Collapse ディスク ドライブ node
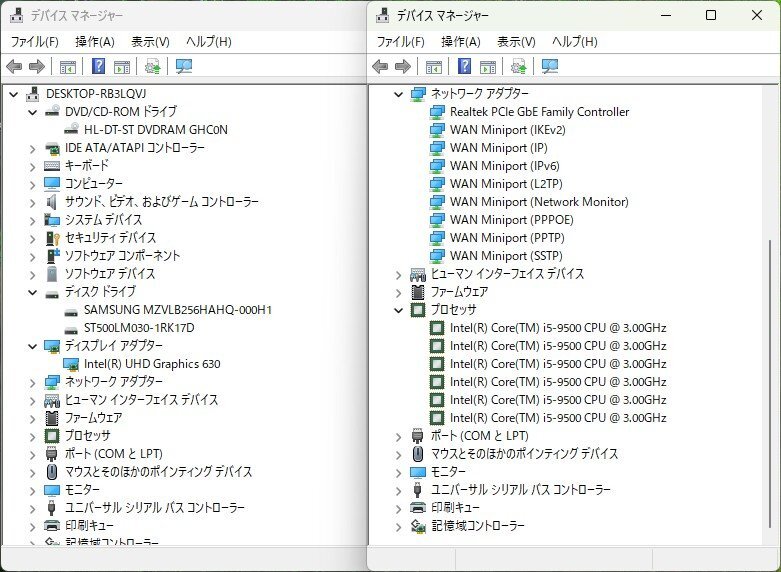Viewport: 781px width, 572px height. coord(32,292)
